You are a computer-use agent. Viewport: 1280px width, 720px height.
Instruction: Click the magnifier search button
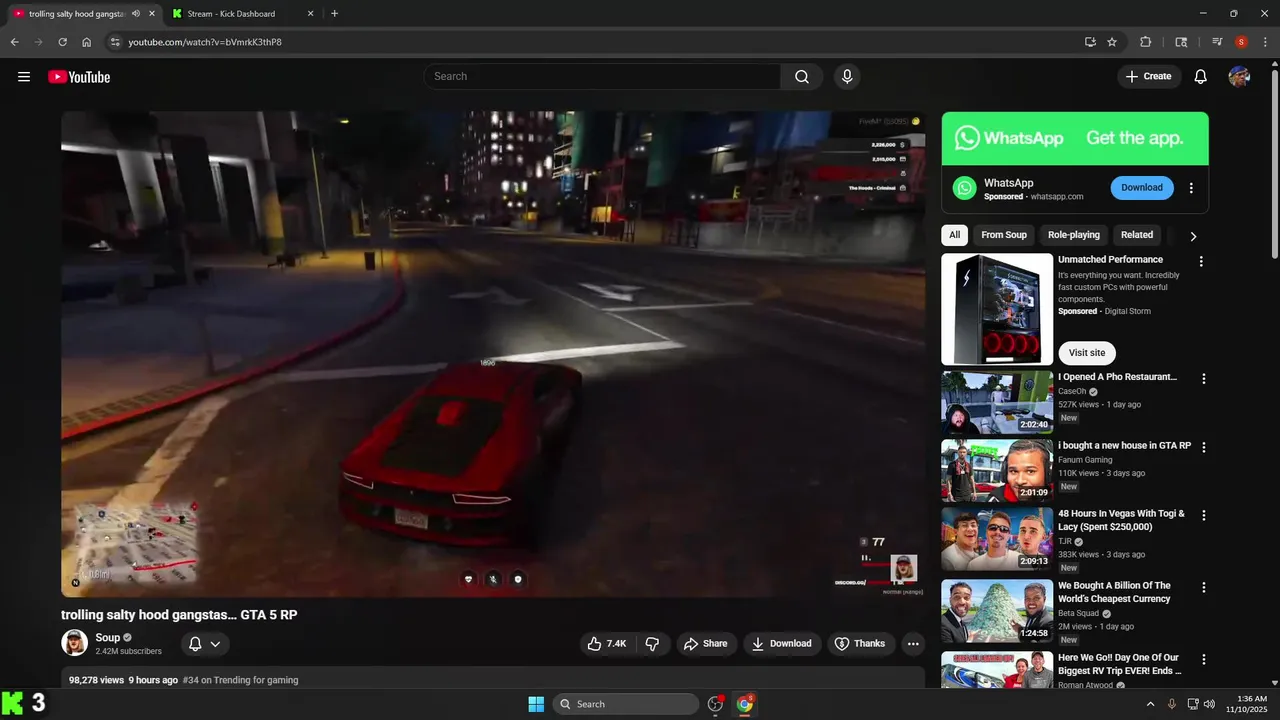click(x=802, y=77)
